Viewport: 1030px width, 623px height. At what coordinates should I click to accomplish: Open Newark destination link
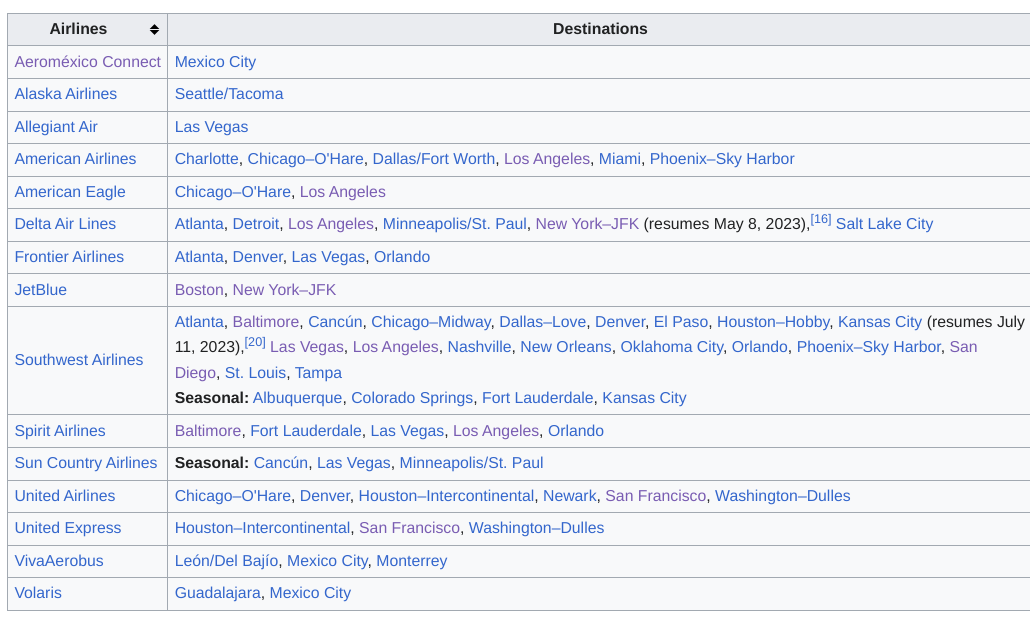tap(570, 496)
